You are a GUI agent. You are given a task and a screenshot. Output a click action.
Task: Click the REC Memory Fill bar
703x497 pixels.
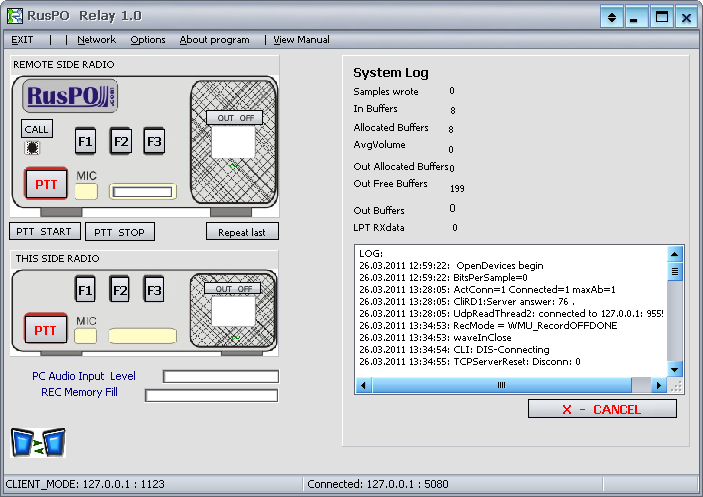212,395
